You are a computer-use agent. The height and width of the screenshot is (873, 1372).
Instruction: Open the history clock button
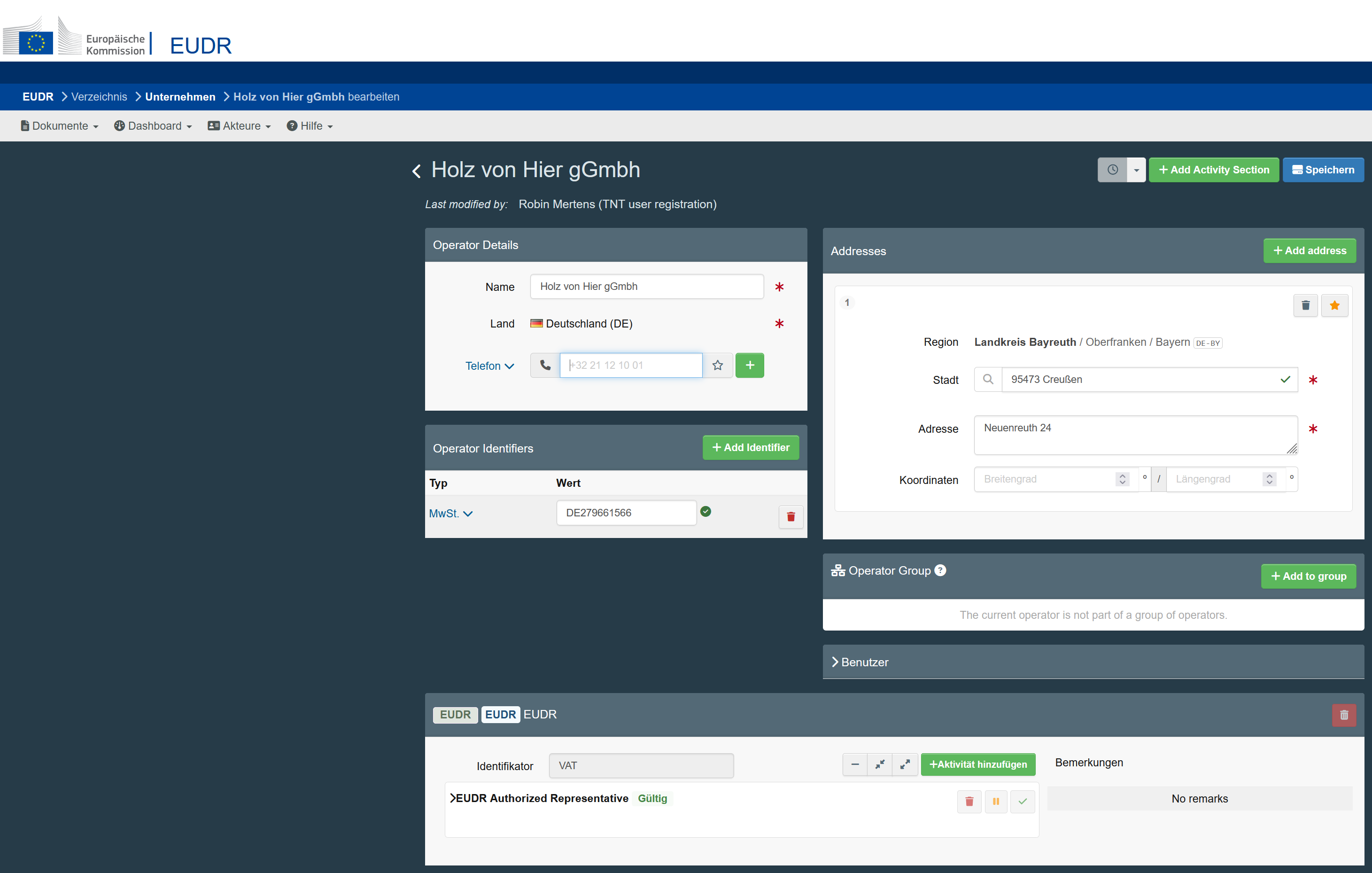point(1112,170)
